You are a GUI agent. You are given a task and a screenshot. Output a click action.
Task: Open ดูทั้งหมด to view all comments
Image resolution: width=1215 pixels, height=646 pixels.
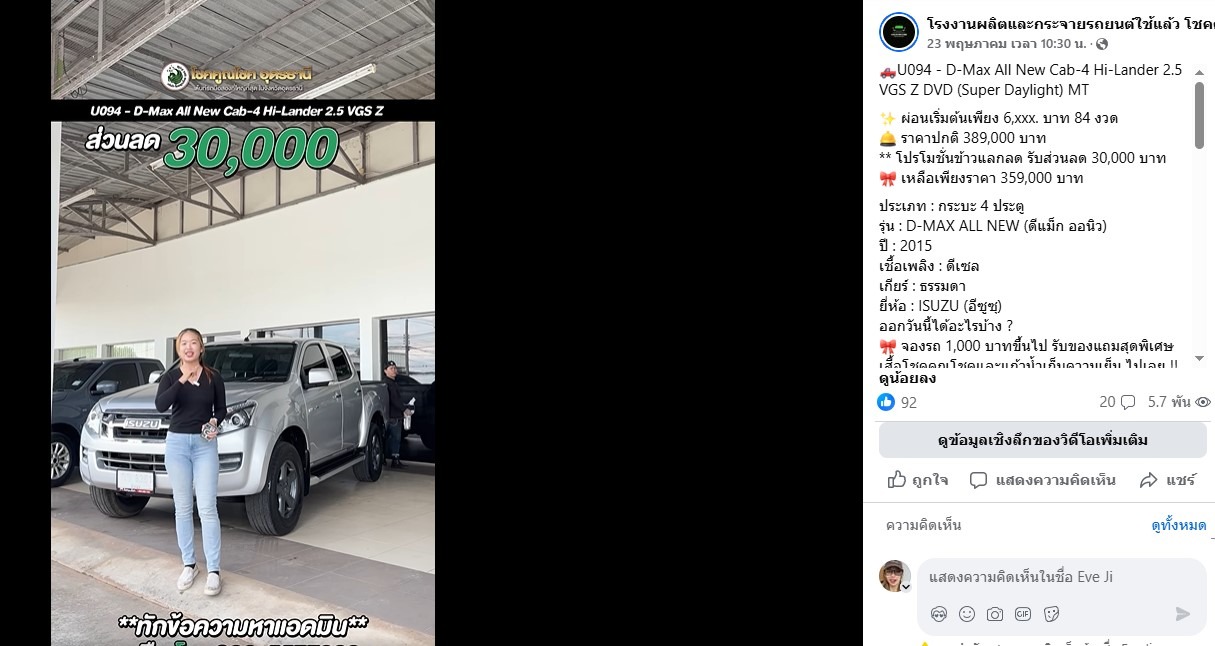1178,525
